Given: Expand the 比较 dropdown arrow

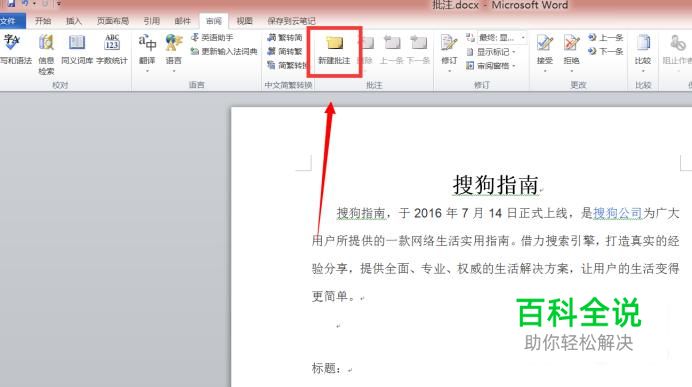Looking at the screenshot, I should click(x=643, y=71).
